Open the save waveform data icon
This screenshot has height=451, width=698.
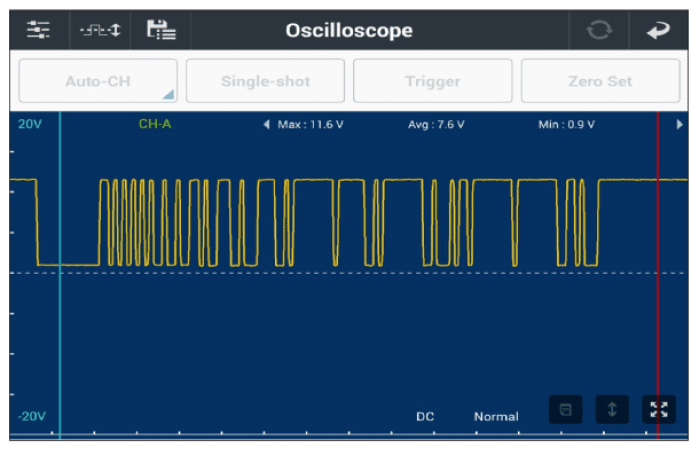click(160, 30)
